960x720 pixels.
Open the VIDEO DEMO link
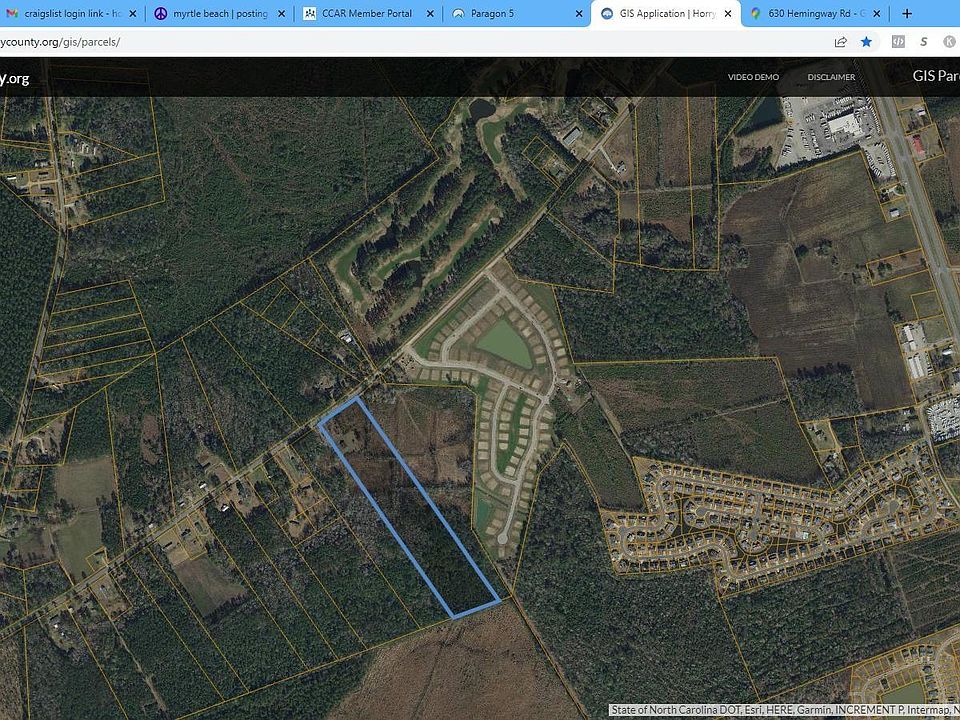pyautogui.click(x=753, y=77)
